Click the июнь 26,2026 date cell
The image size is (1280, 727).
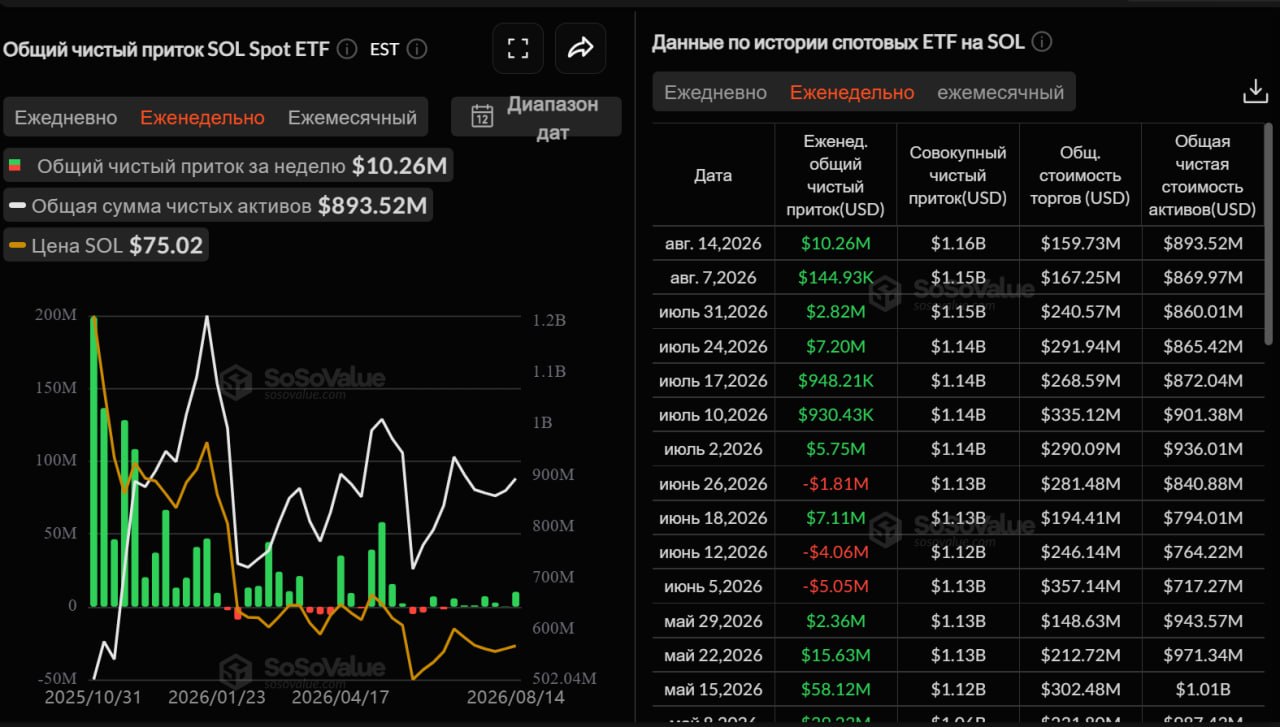point(713,483)
